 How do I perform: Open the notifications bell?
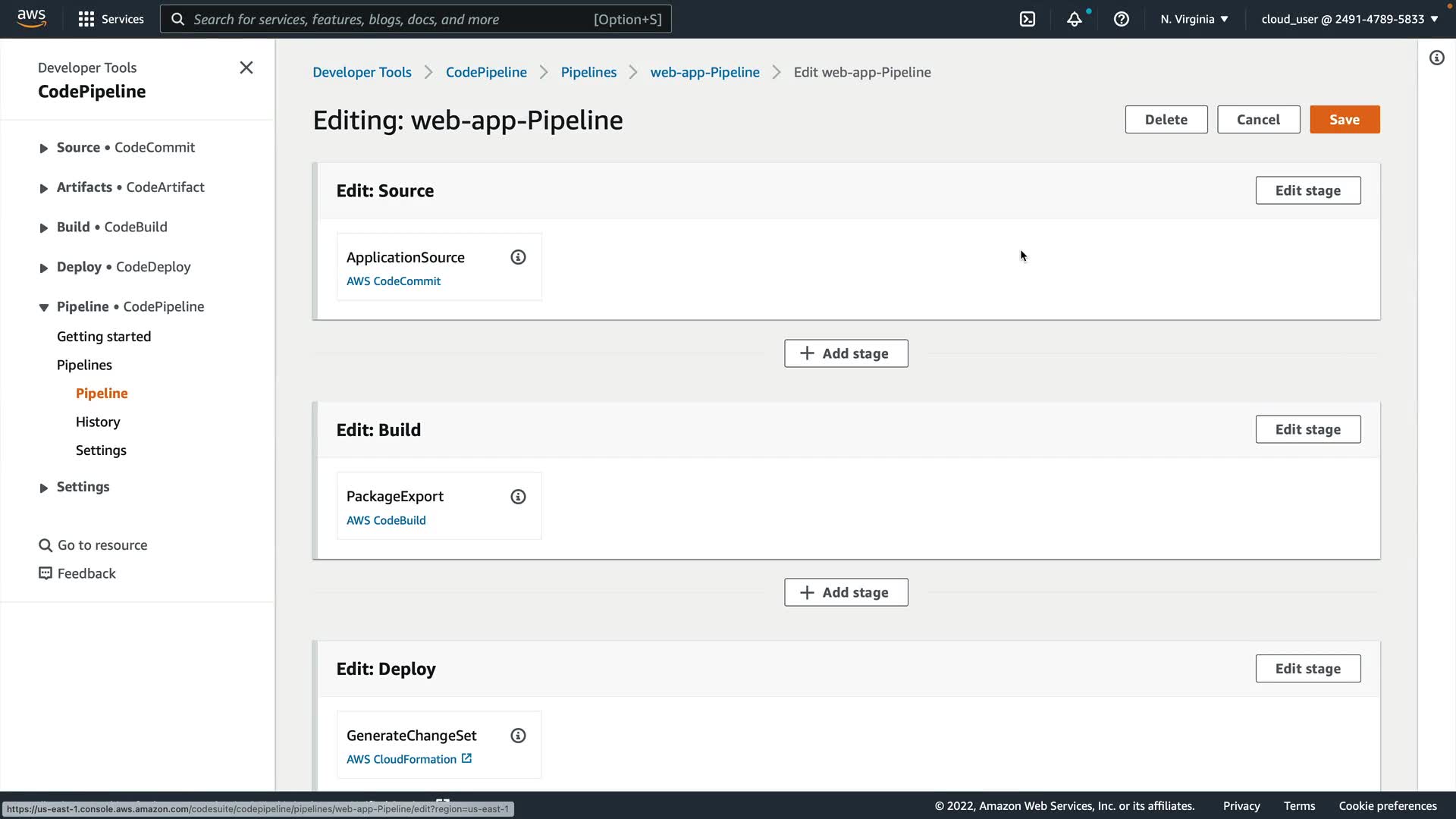pyautogui.click(x=1075, y=19)
